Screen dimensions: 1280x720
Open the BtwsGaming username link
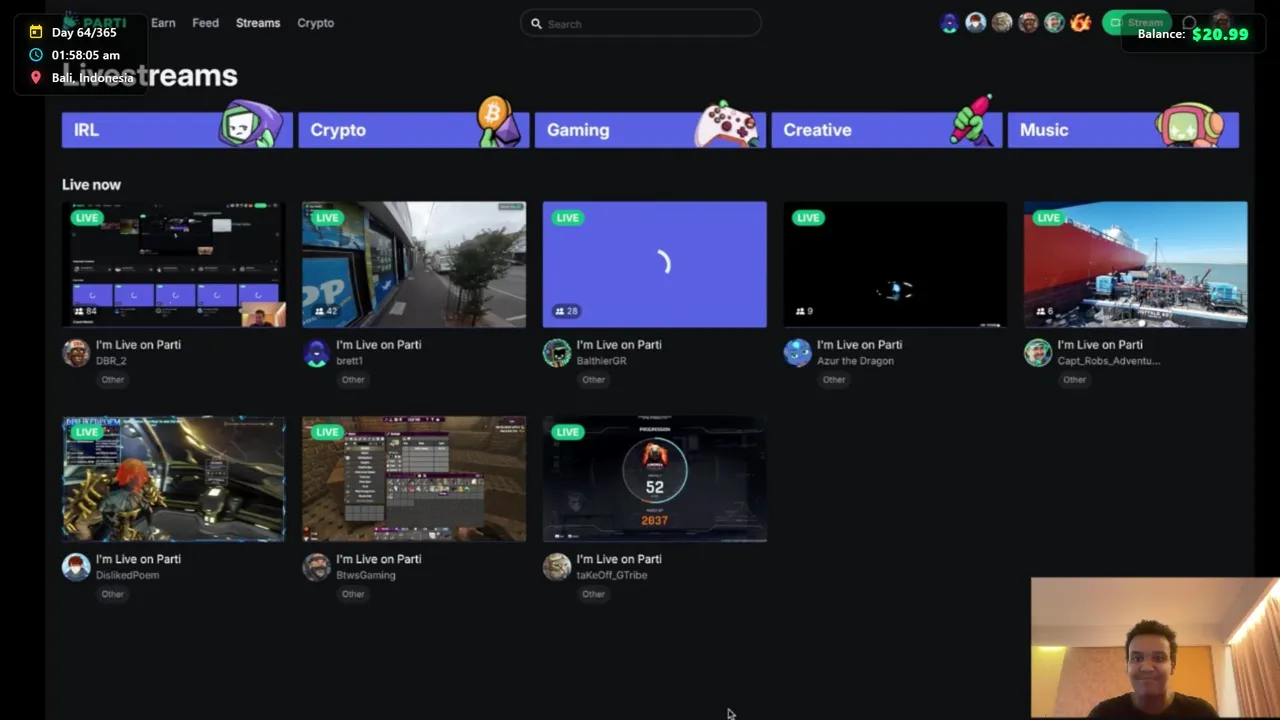pyautogui.click(x=366, y=575)
